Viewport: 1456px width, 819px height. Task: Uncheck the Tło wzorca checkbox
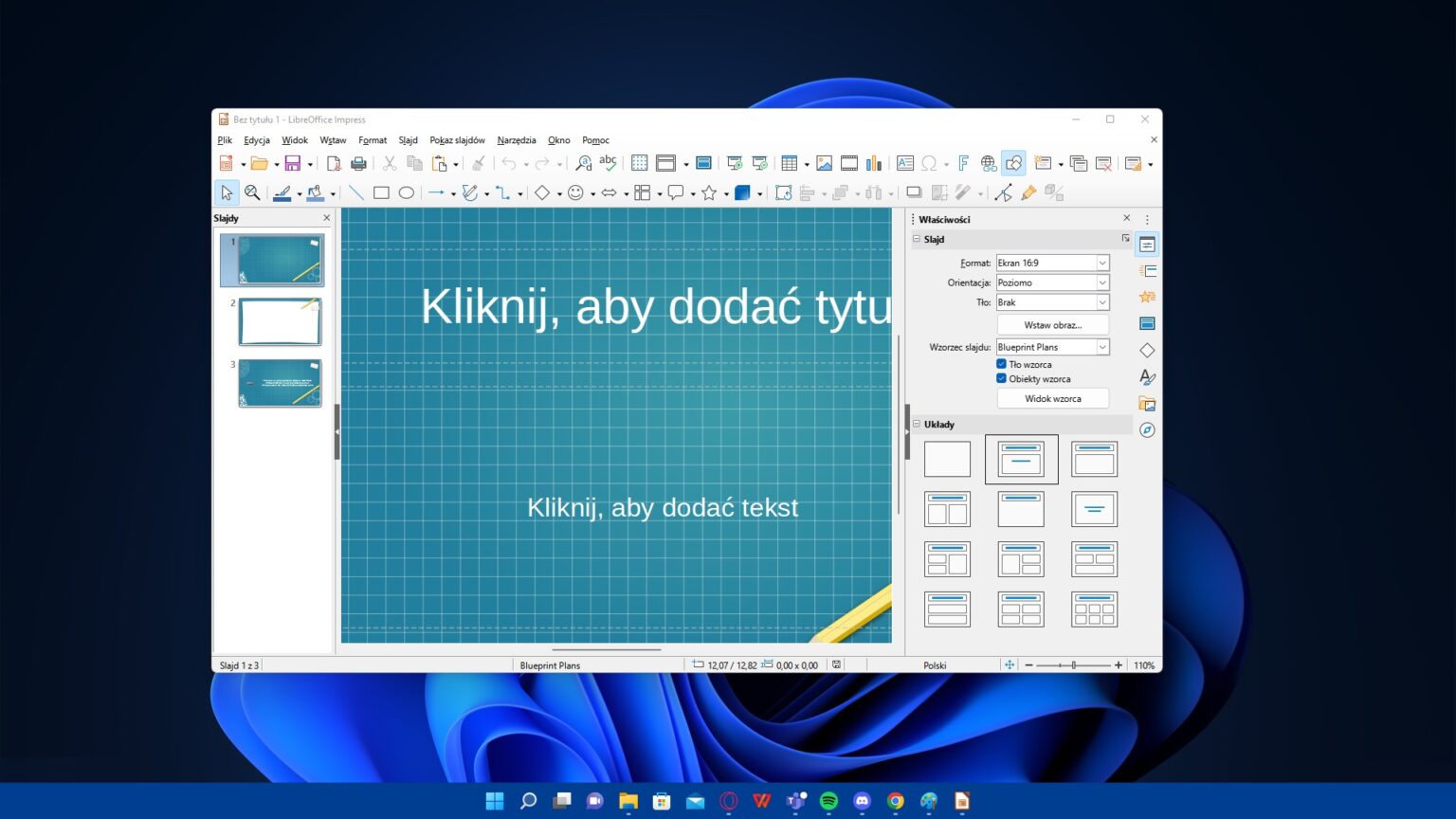(x=1001, y=364)
